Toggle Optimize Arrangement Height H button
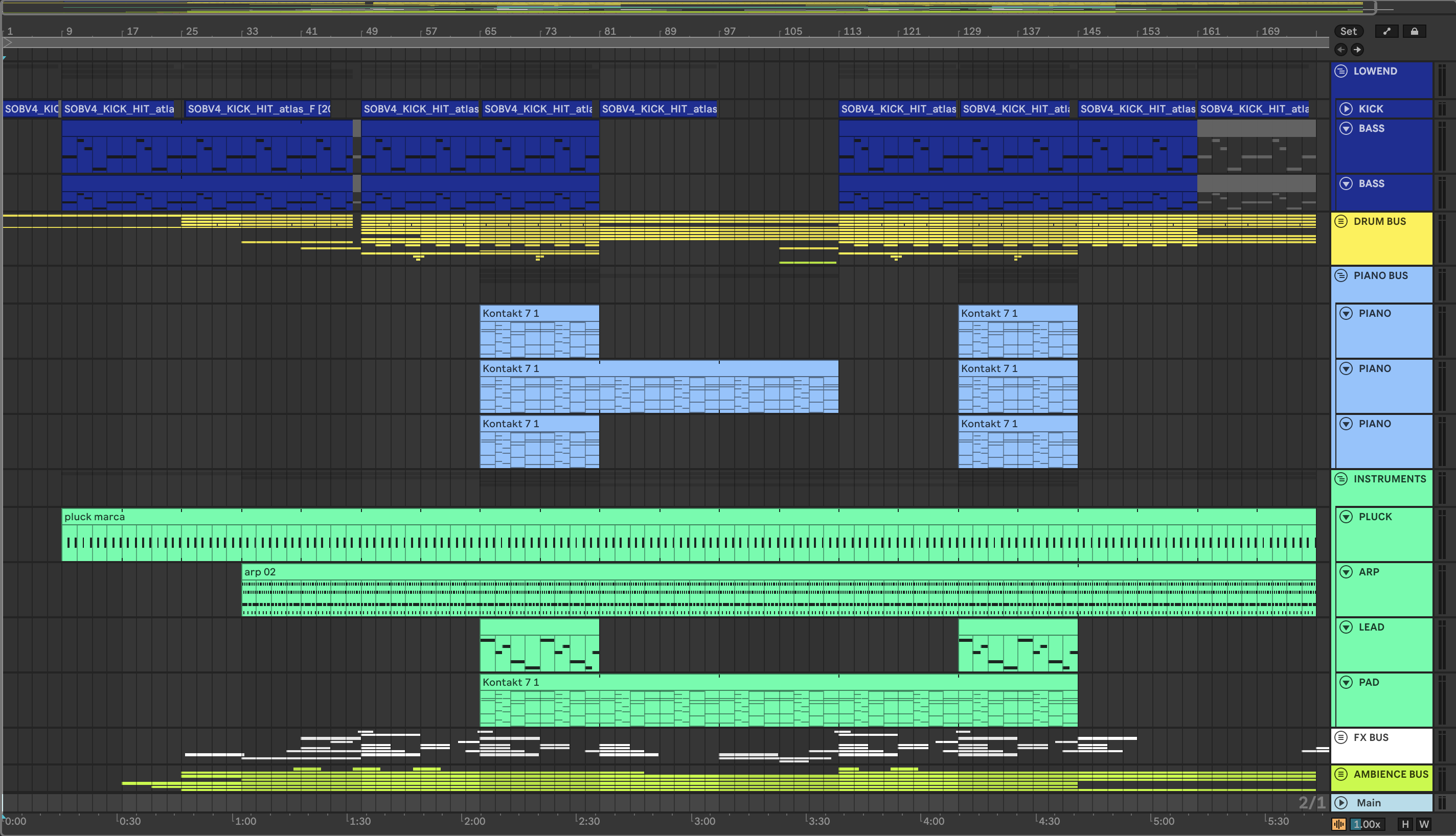1456x836 pixels. click(x=1405, y=824)
